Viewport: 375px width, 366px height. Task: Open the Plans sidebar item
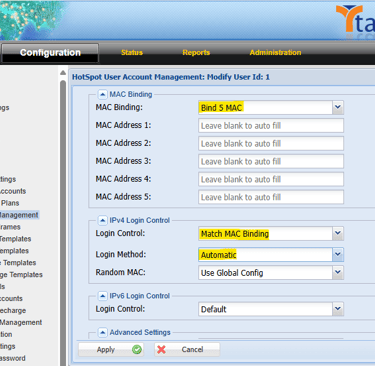(x=10, y=203)
